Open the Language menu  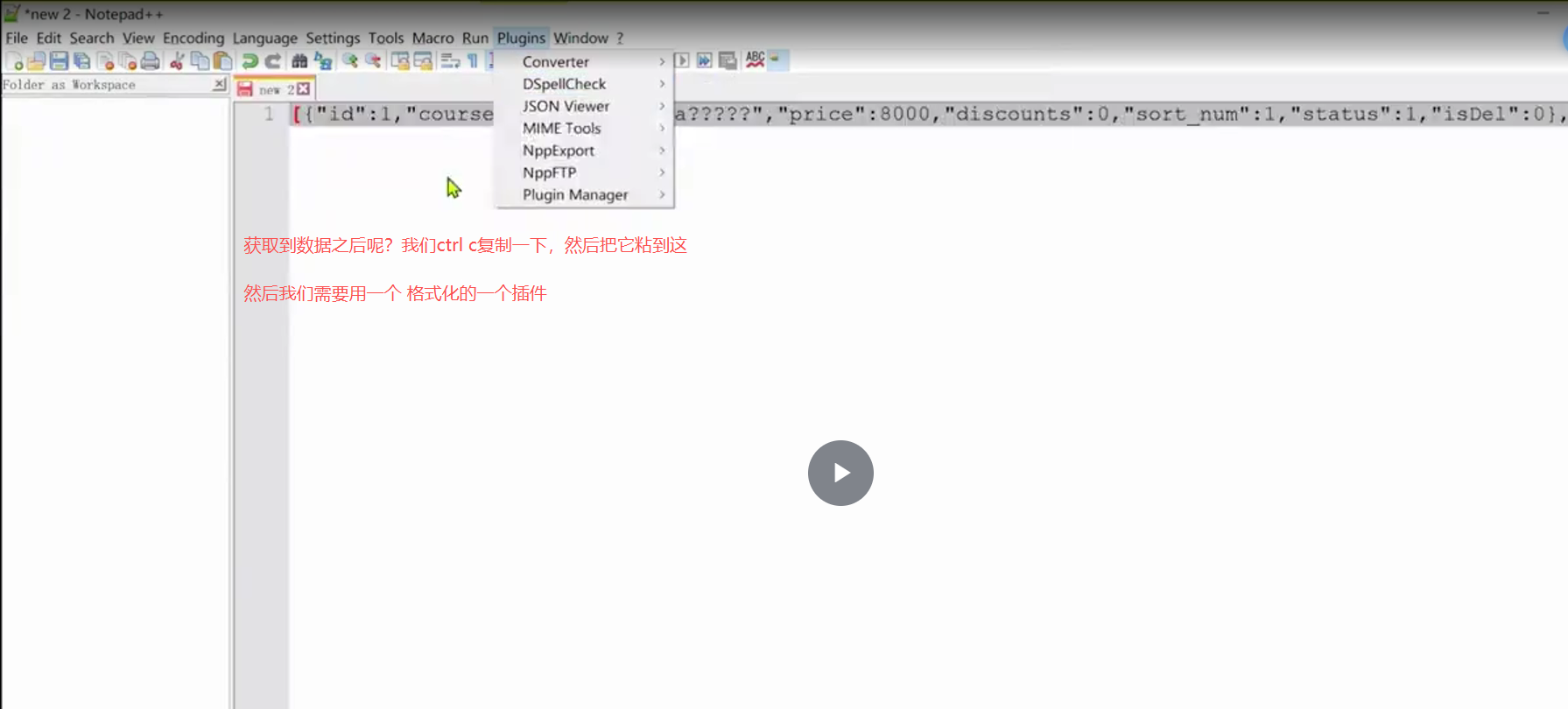[x=264, y=38]
